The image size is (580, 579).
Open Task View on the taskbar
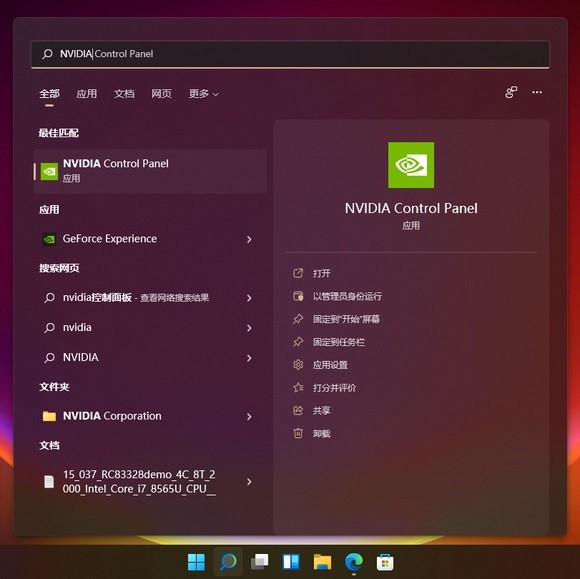pyautogui.click(x=260, y=562)
